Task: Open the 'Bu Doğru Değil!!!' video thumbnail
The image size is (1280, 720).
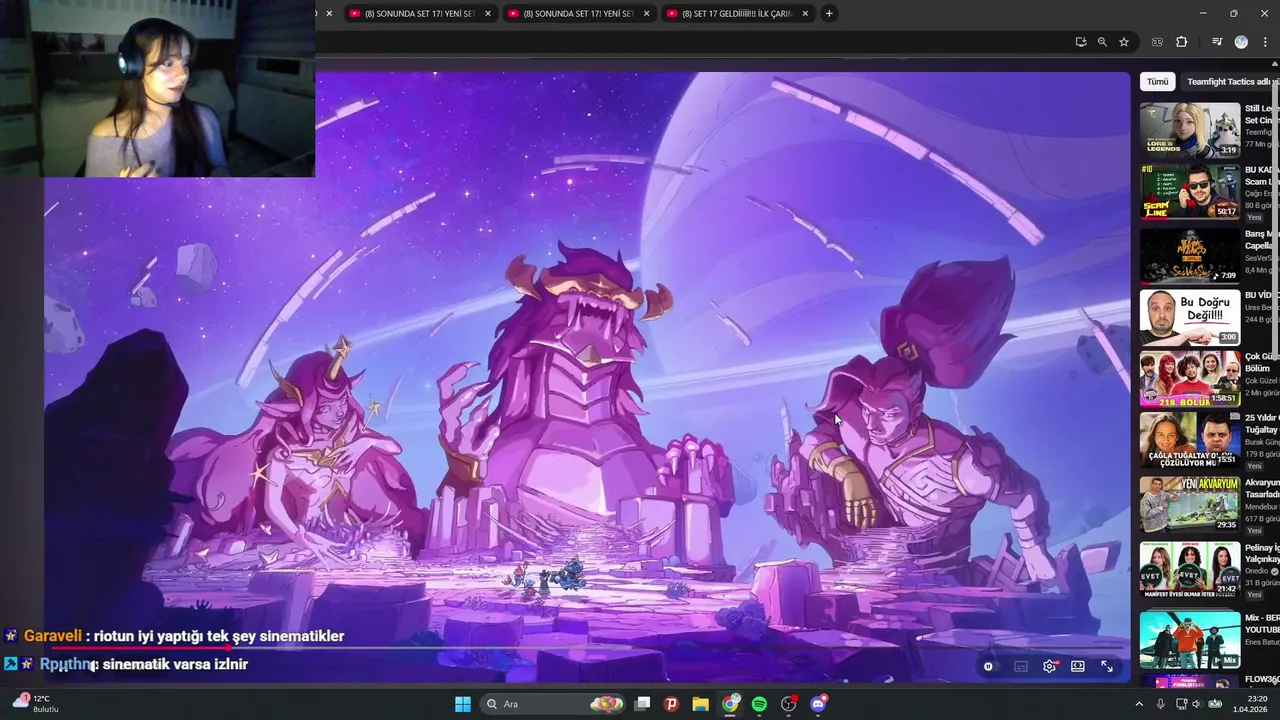Action: click(1190, 317)
